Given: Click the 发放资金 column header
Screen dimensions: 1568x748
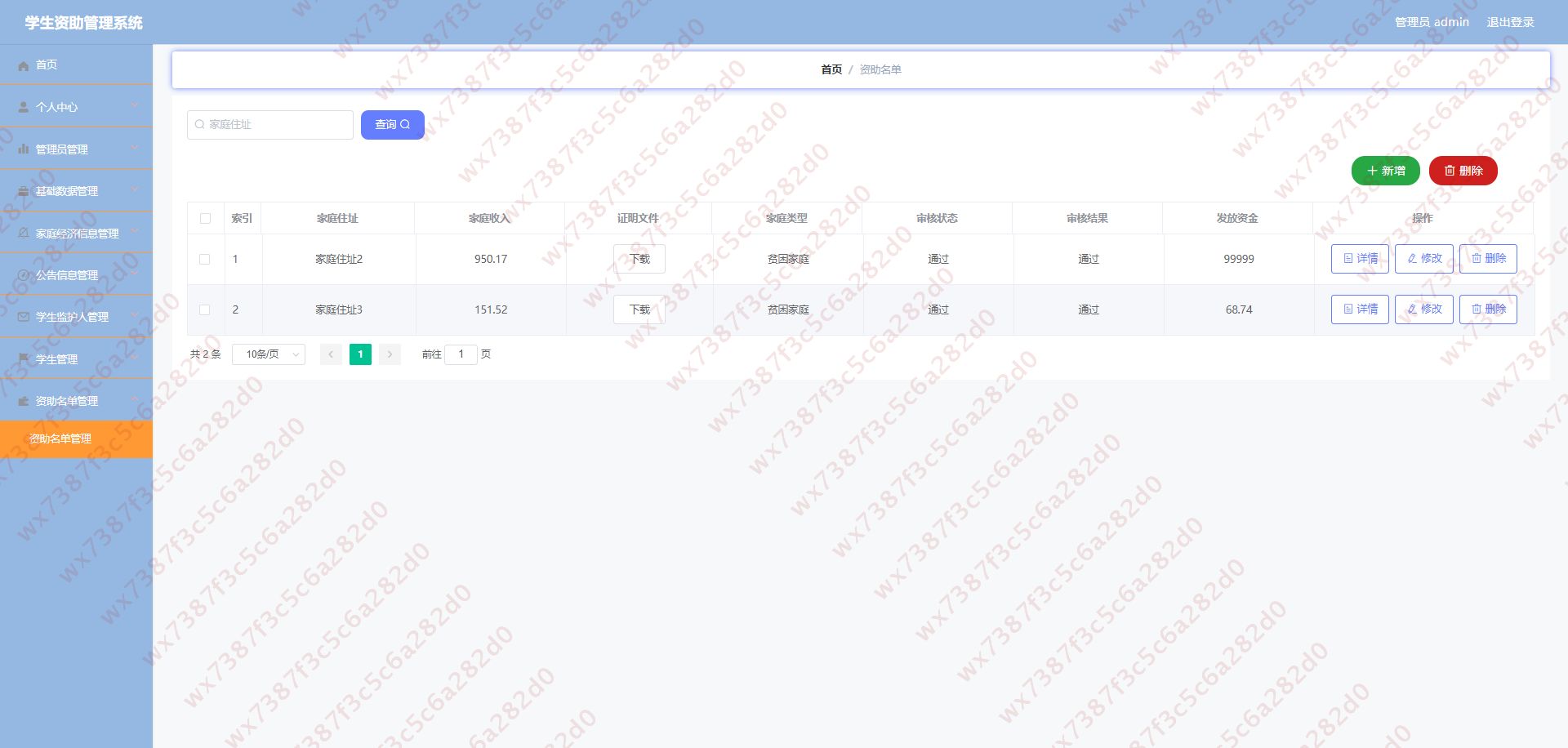Looking at the screenshot, I should (1237, 219).
